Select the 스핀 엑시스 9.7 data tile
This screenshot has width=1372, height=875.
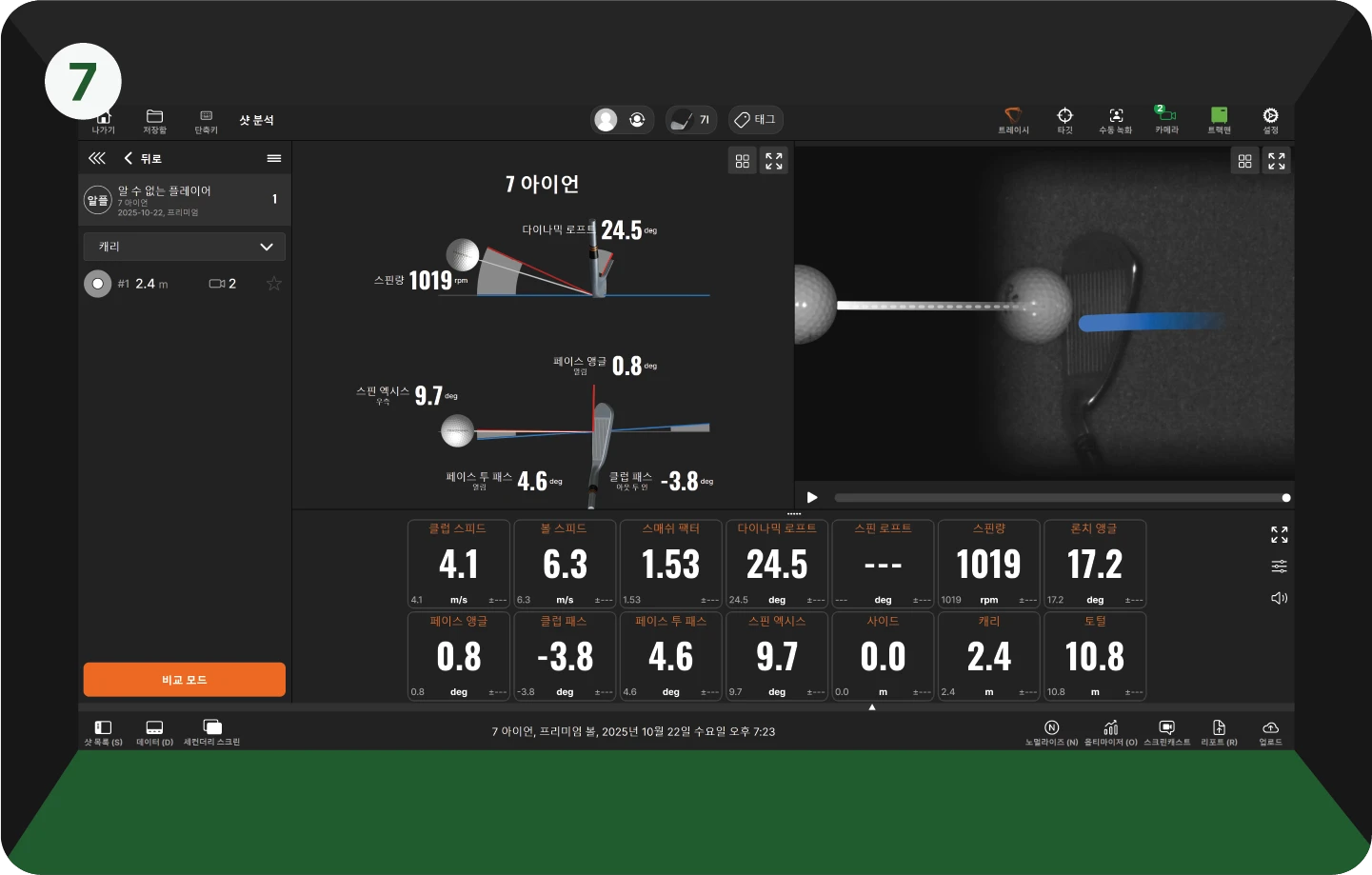pyautogui.click(x=777, y=656)
